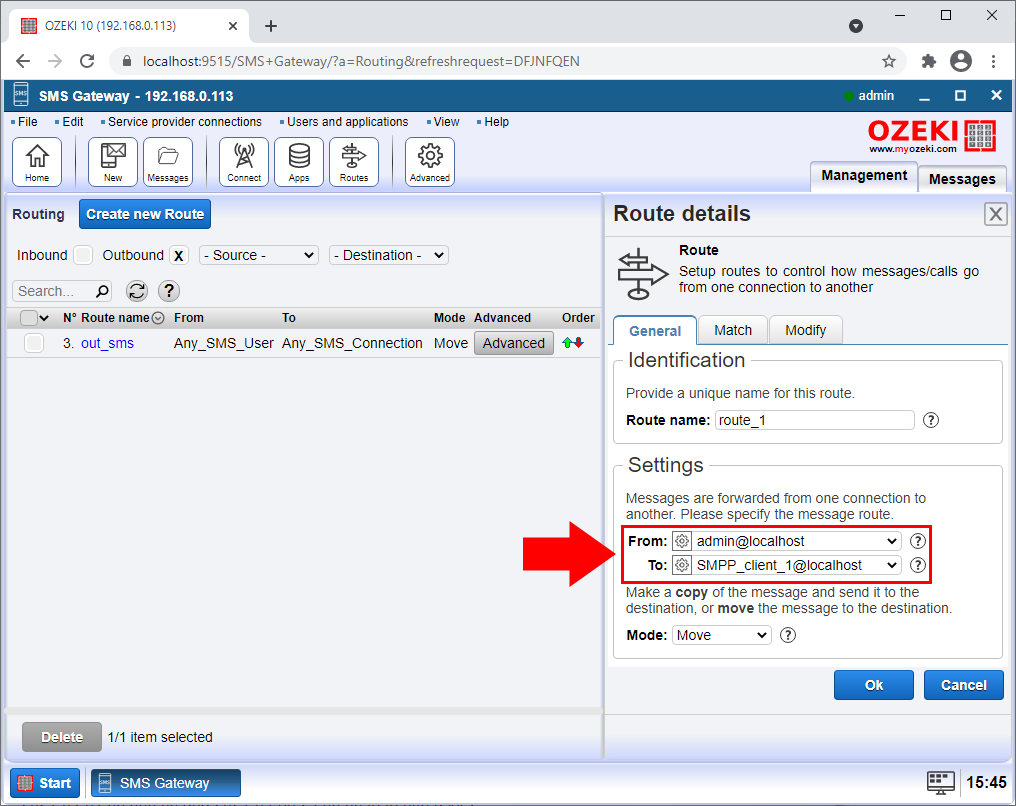Switch to the General tab

pyautogui.click(x=654, y=330)
